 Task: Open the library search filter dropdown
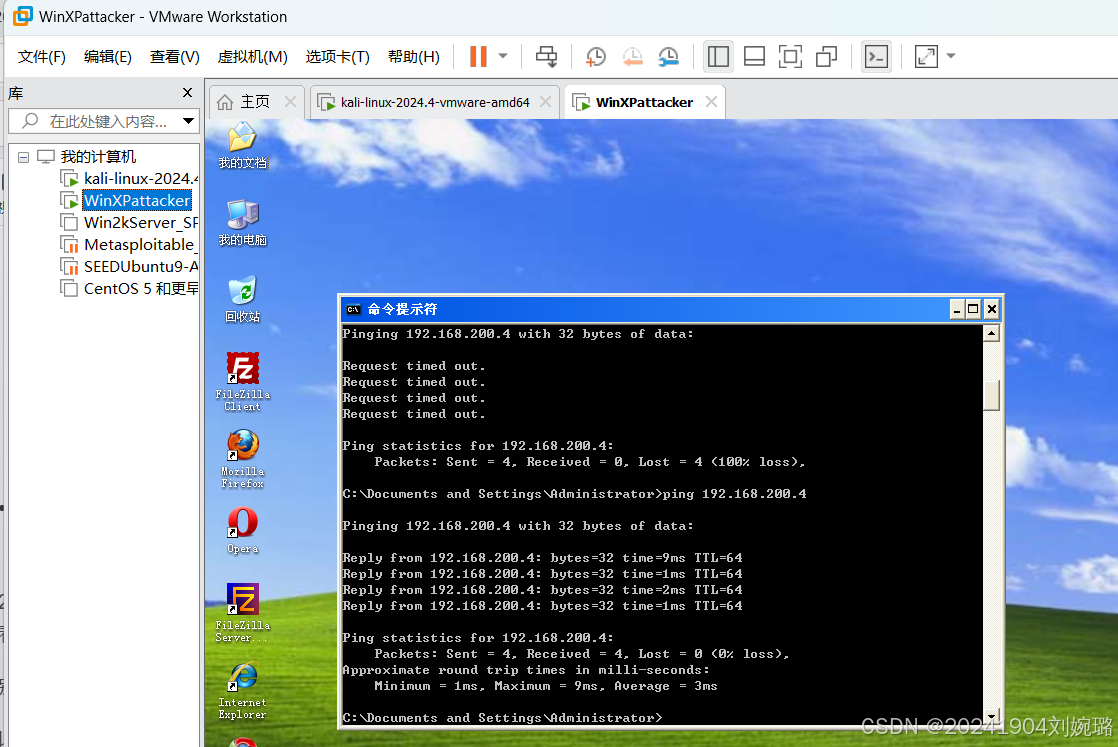coord(188,121)
